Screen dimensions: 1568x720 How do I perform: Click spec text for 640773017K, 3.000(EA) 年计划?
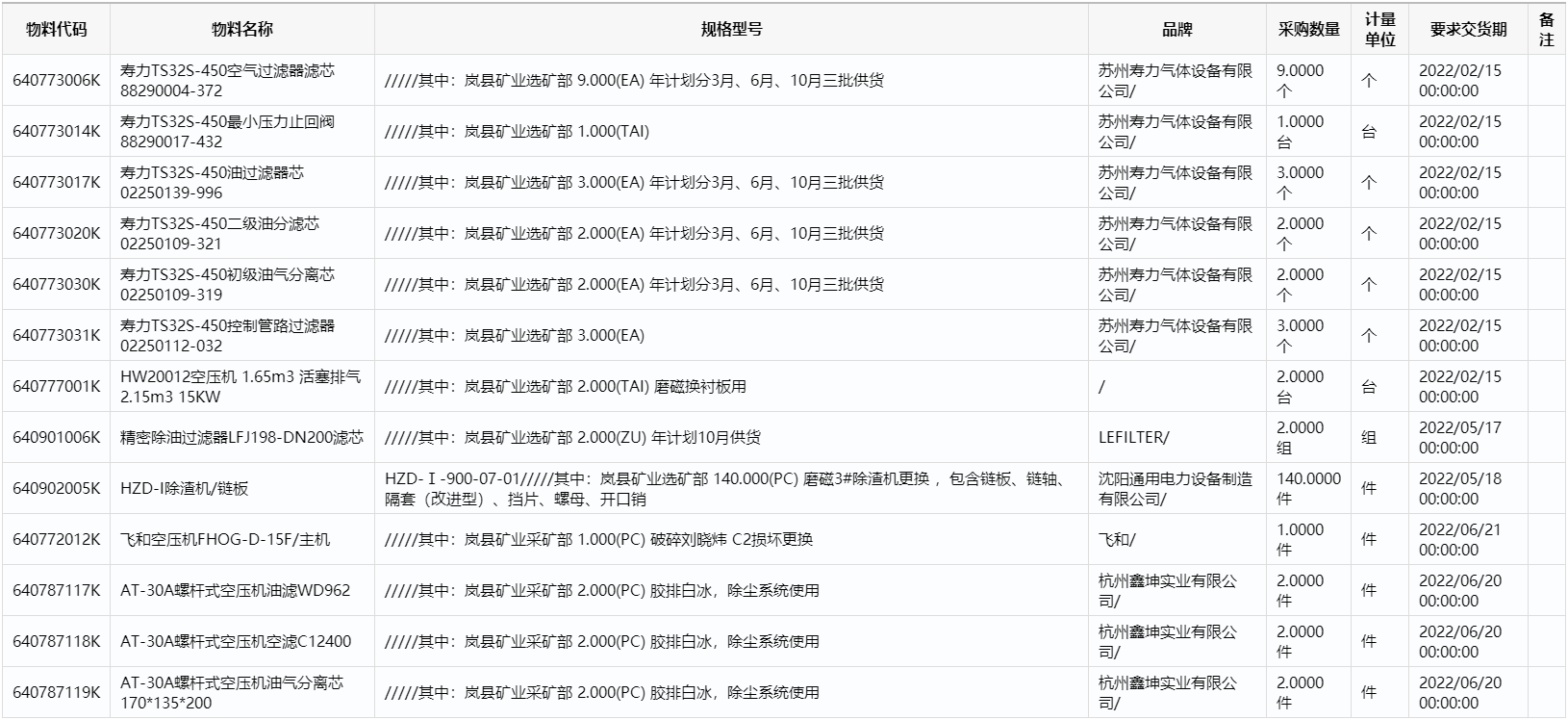click(635, 183)
